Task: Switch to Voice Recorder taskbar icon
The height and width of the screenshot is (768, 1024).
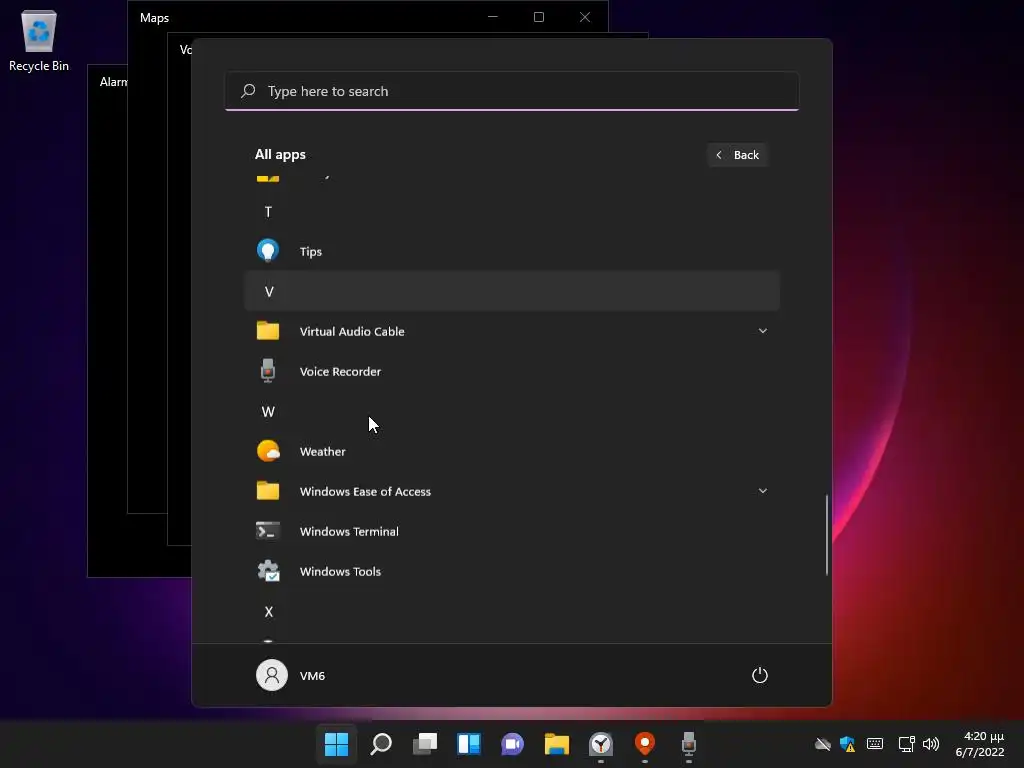Action: click(688, 744)
